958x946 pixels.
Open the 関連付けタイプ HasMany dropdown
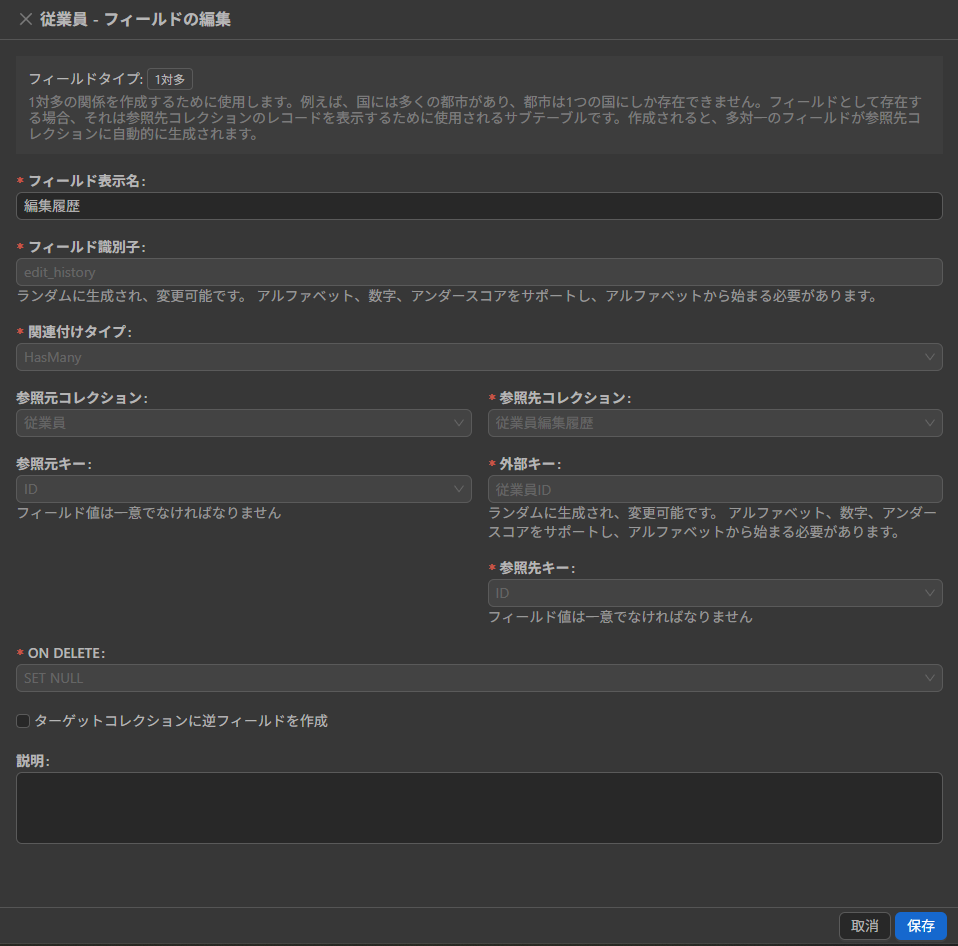click(x=479, y=357)
